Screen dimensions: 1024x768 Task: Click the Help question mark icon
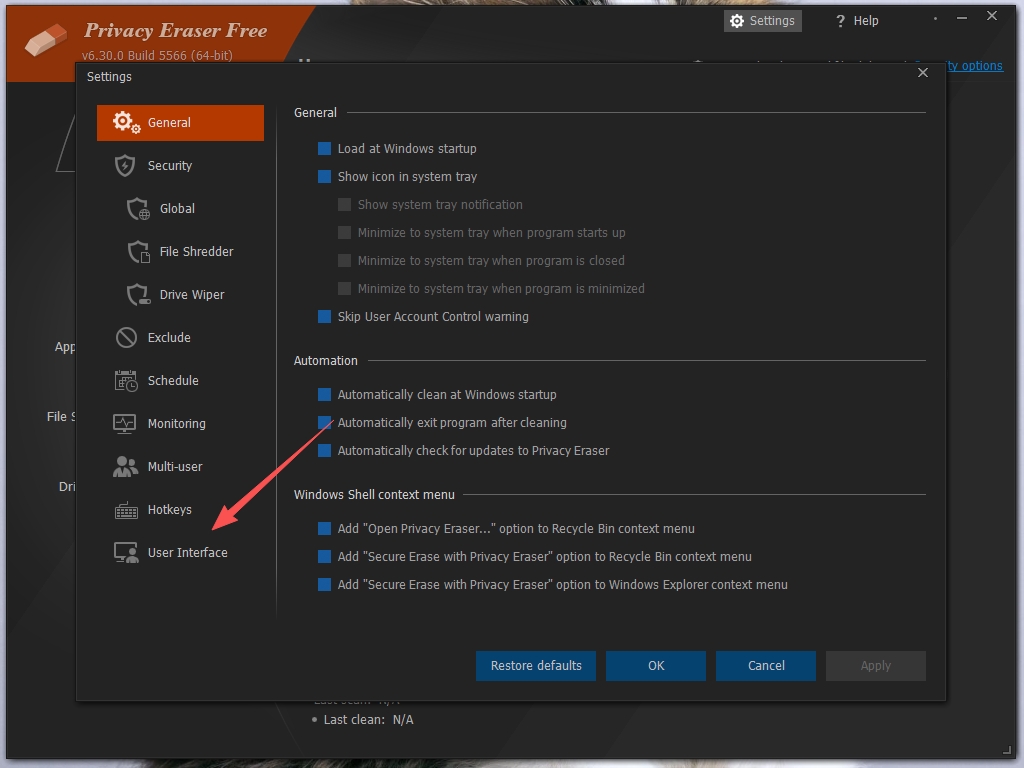840,21
